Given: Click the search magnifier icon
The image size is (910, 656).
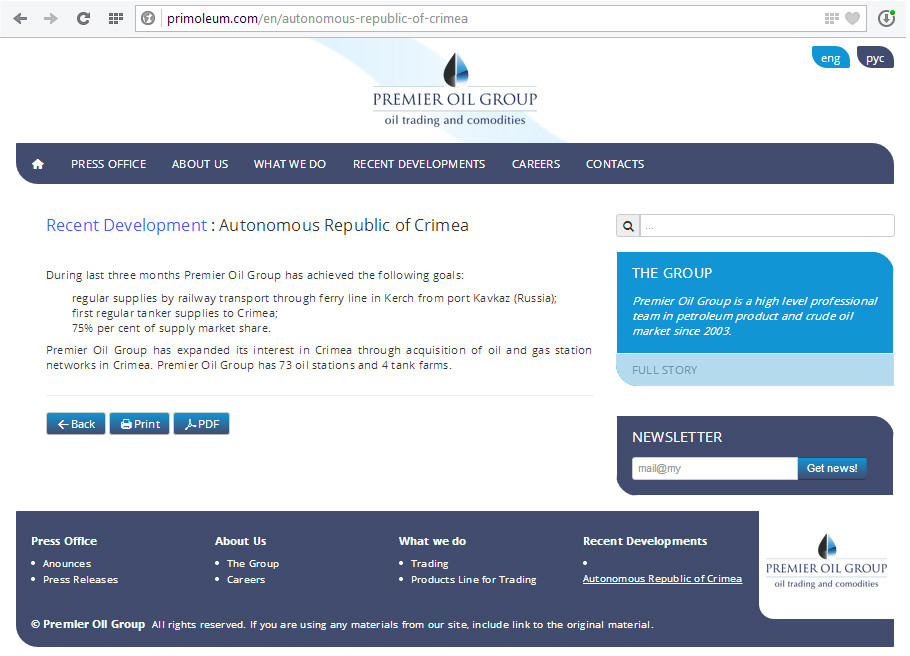Looking at the screenshot, I should 628,226.
